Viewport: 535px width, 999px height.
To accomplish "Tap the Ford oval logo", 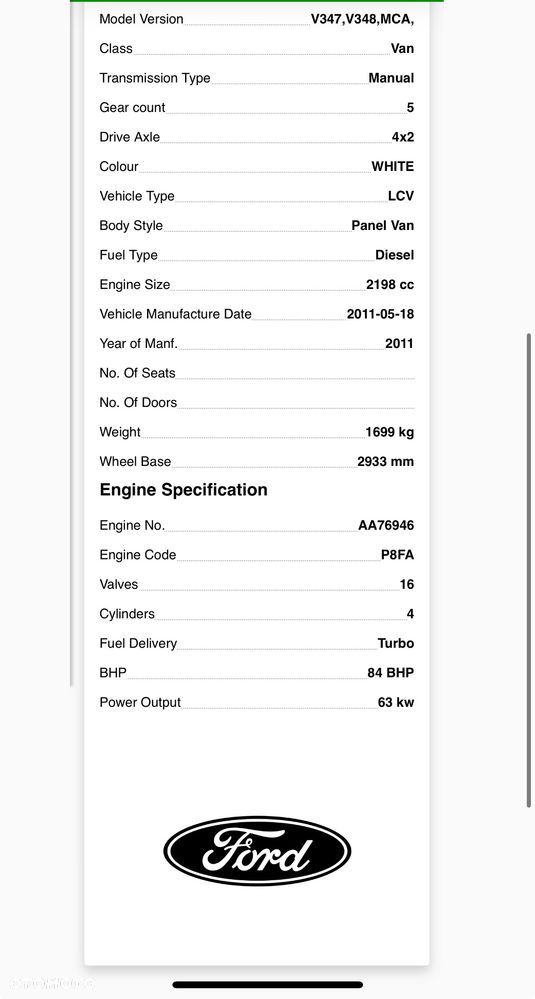I will tap(257, 851).
